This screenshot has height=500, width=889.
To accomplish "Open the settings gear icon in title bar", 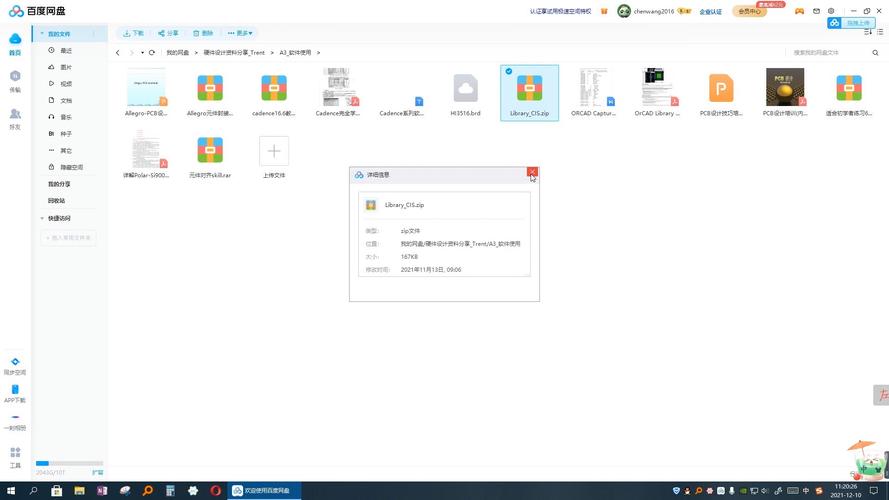I will 831,11.
